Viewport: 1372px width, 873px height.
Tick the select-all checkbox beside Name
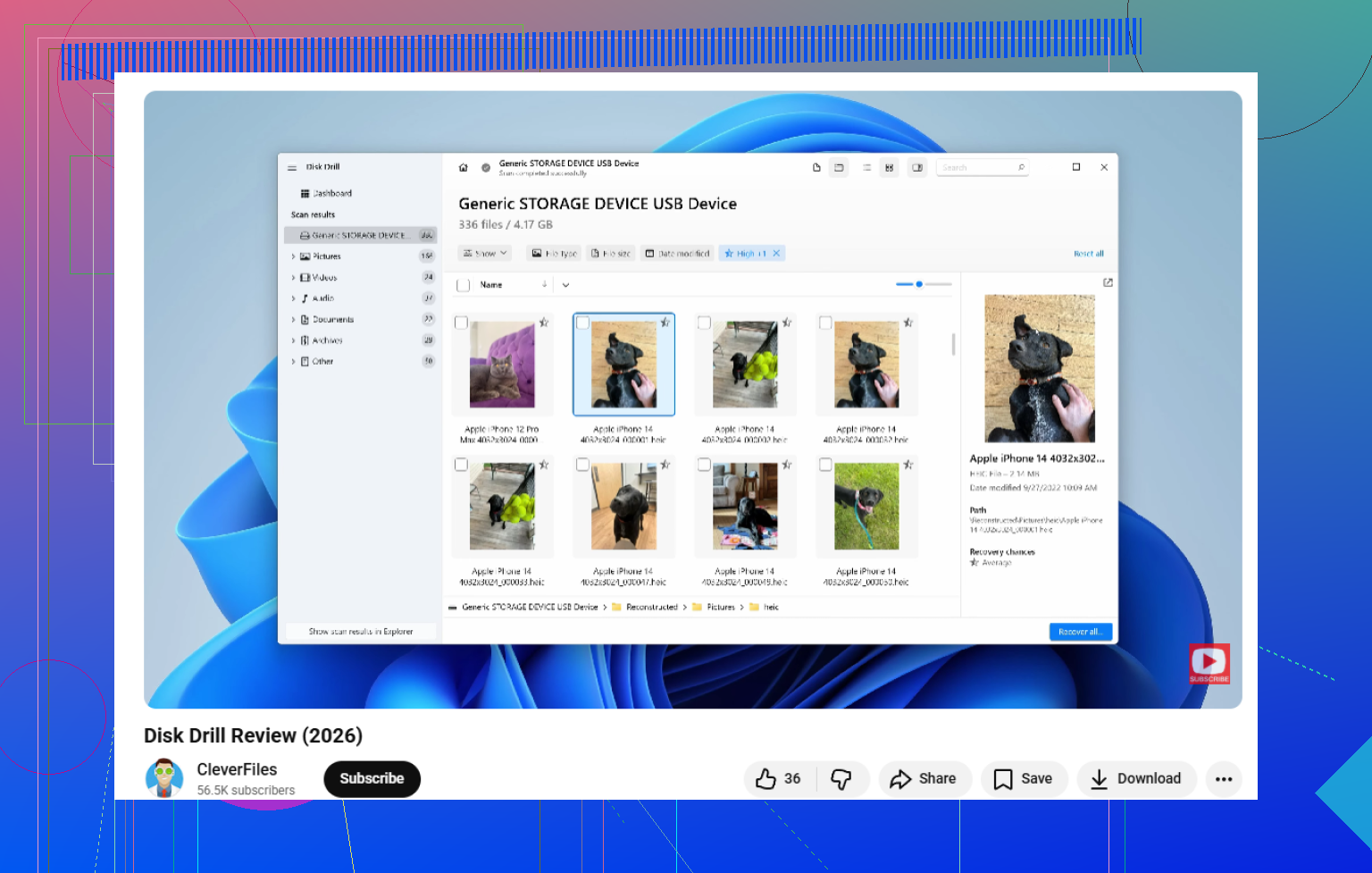(463, 285)
